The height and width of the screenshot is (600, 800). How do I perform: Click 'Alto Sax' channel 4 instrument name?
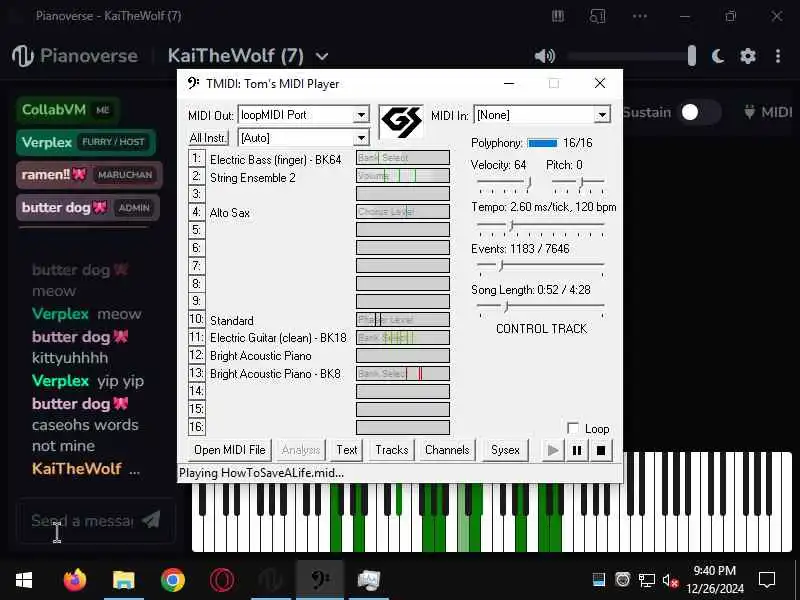(x=230, y=213)
